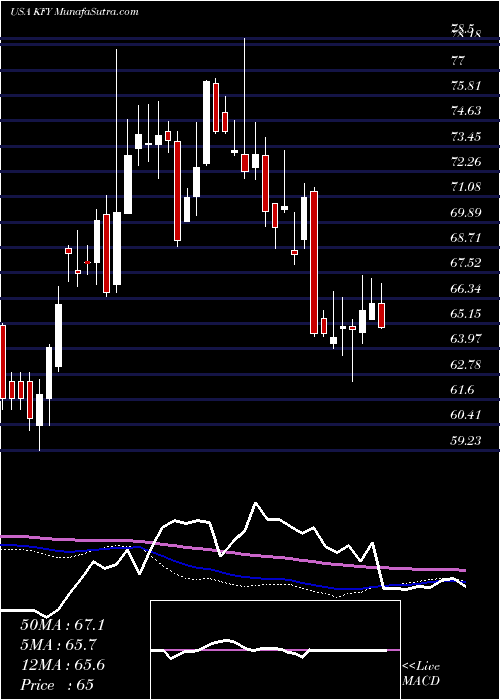Select the 59.23 price axis label
This screenshot has width=500, height=700.
tap(466, 441)
